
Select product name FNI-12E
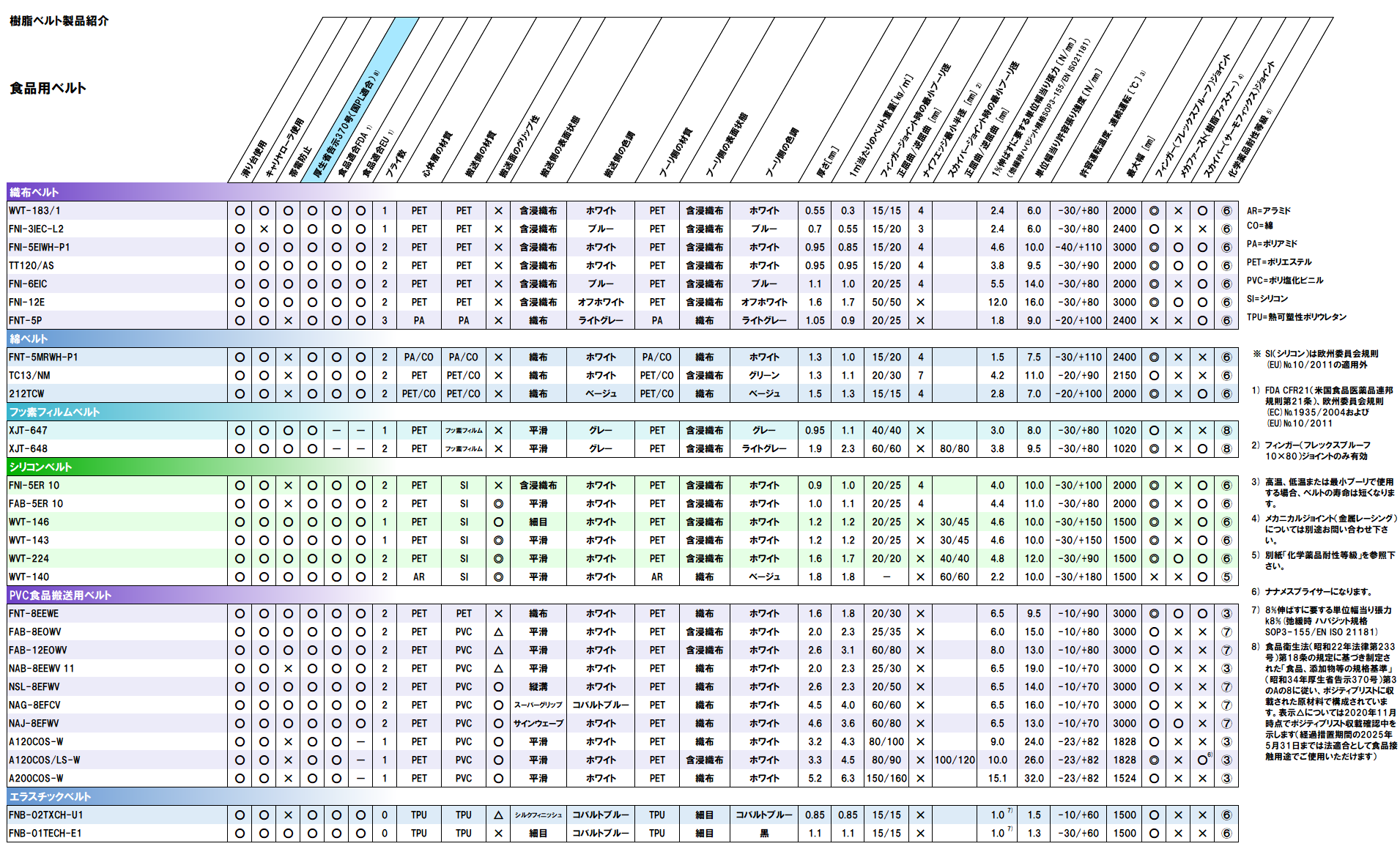point(26,302)
